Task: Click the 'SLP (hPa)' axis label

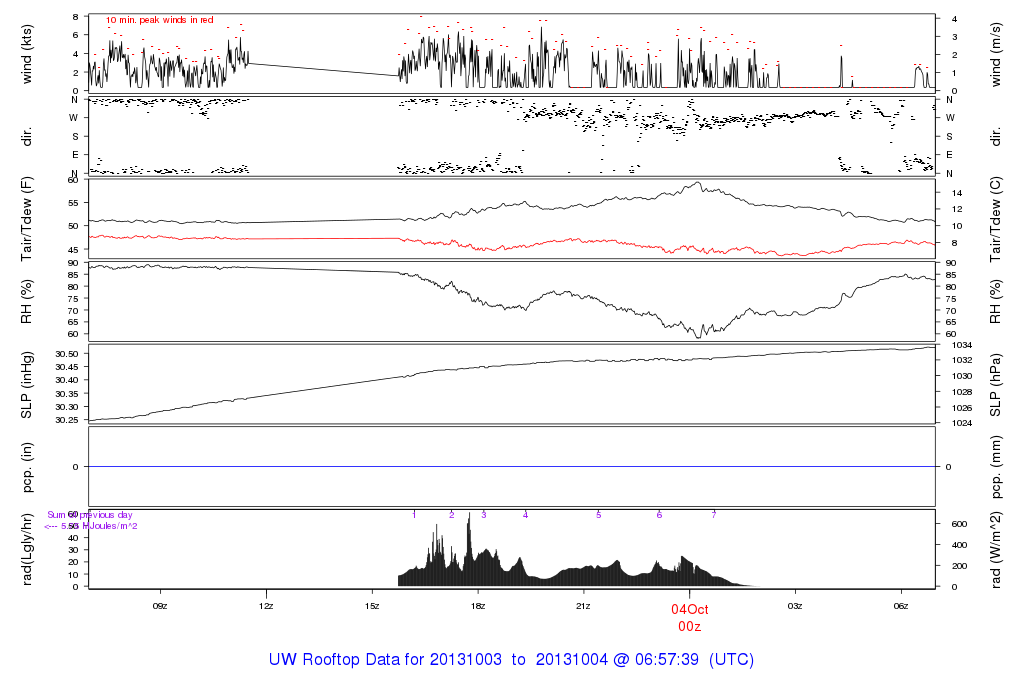Action: [x=995, y=385]
